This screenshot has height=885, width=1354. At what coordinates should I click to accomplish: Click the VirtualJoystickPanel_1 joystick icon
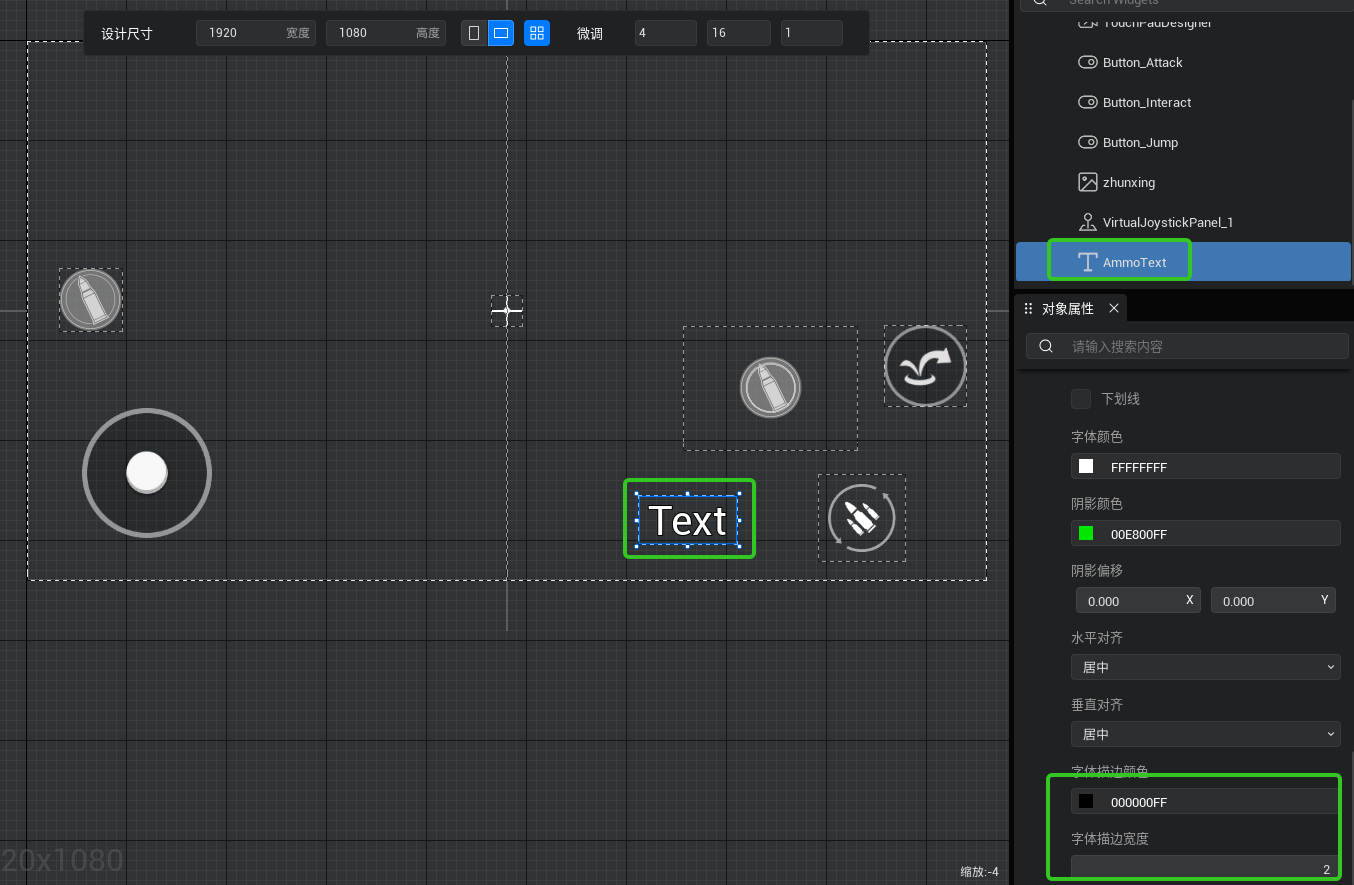coord(1087,222)
